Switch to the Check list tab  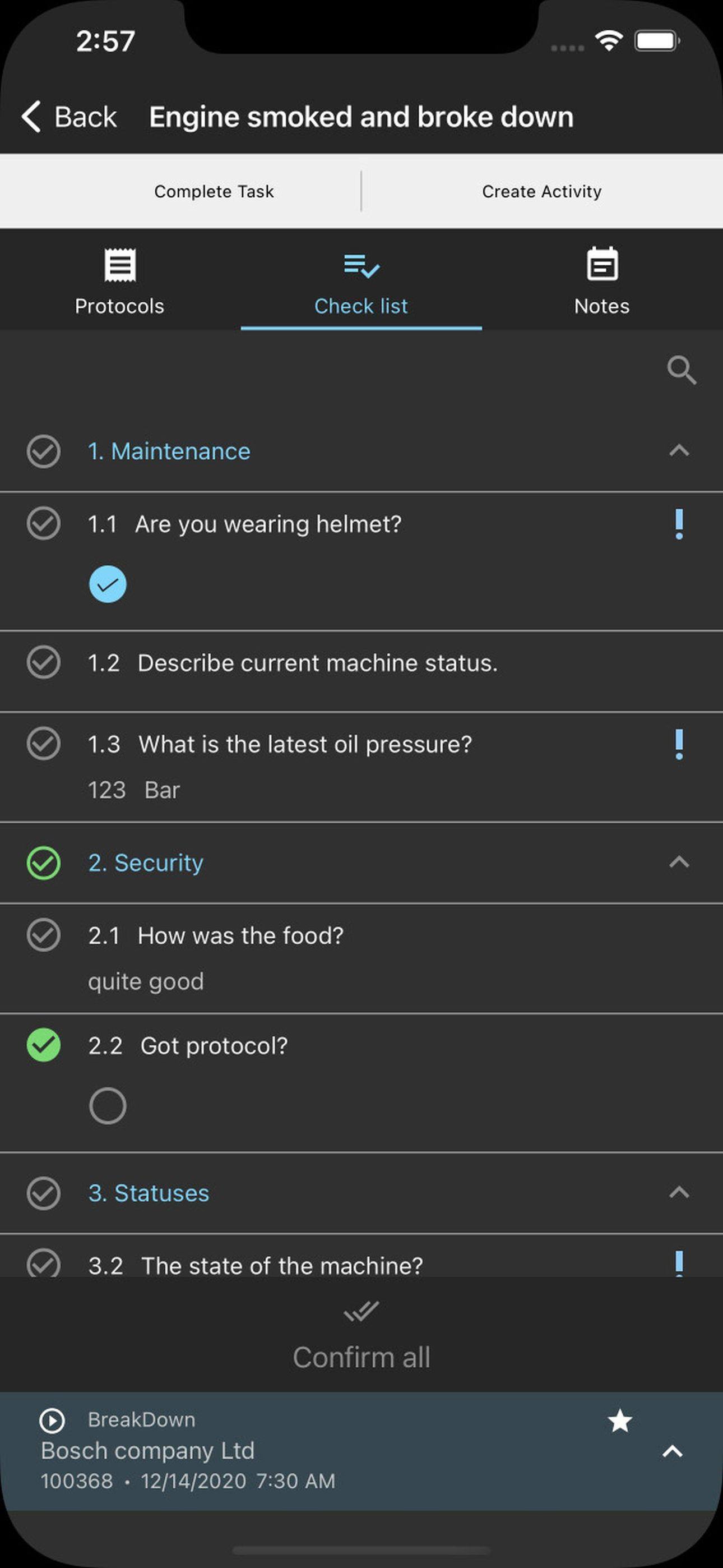pos(361,281)
